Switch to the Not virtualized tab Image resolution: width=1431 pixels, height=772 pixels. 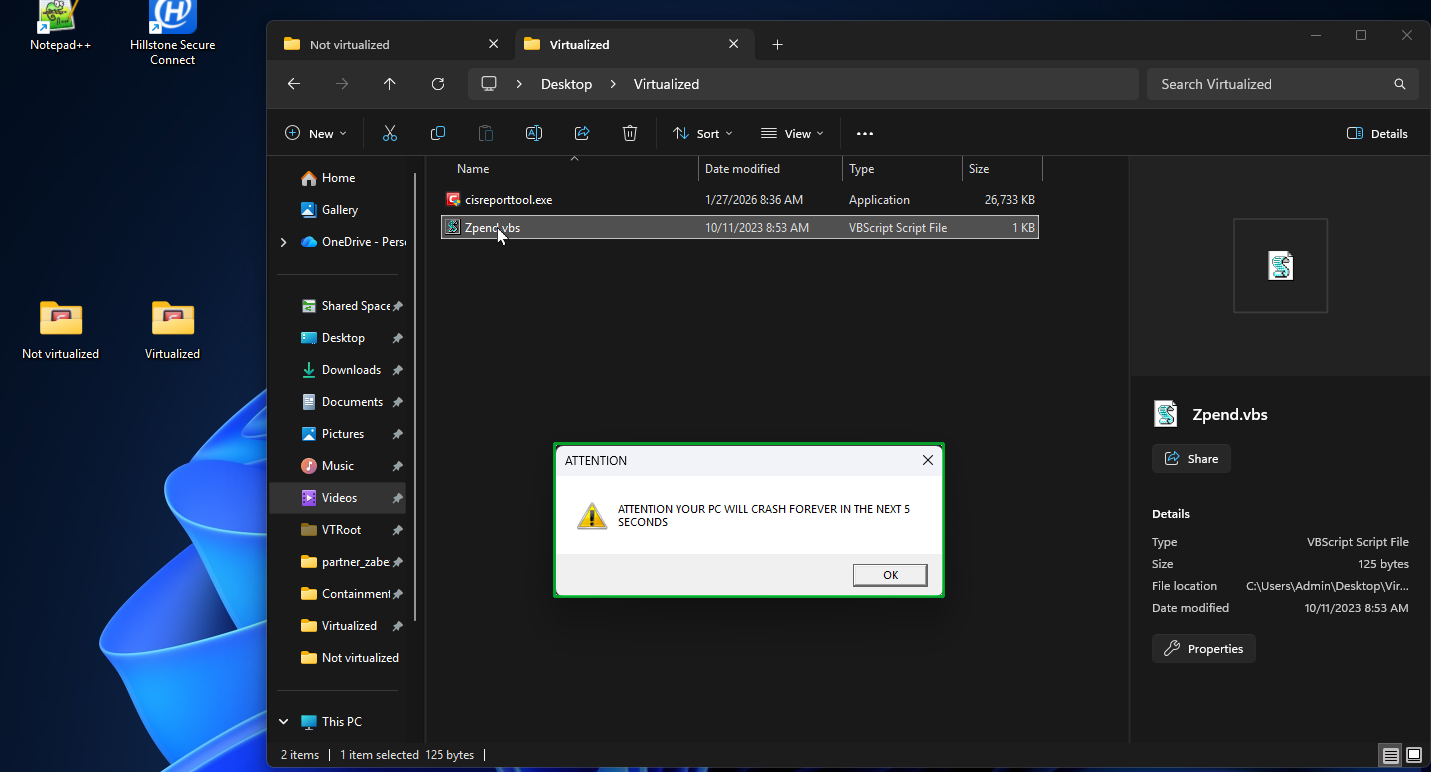[x=350, y=44]
